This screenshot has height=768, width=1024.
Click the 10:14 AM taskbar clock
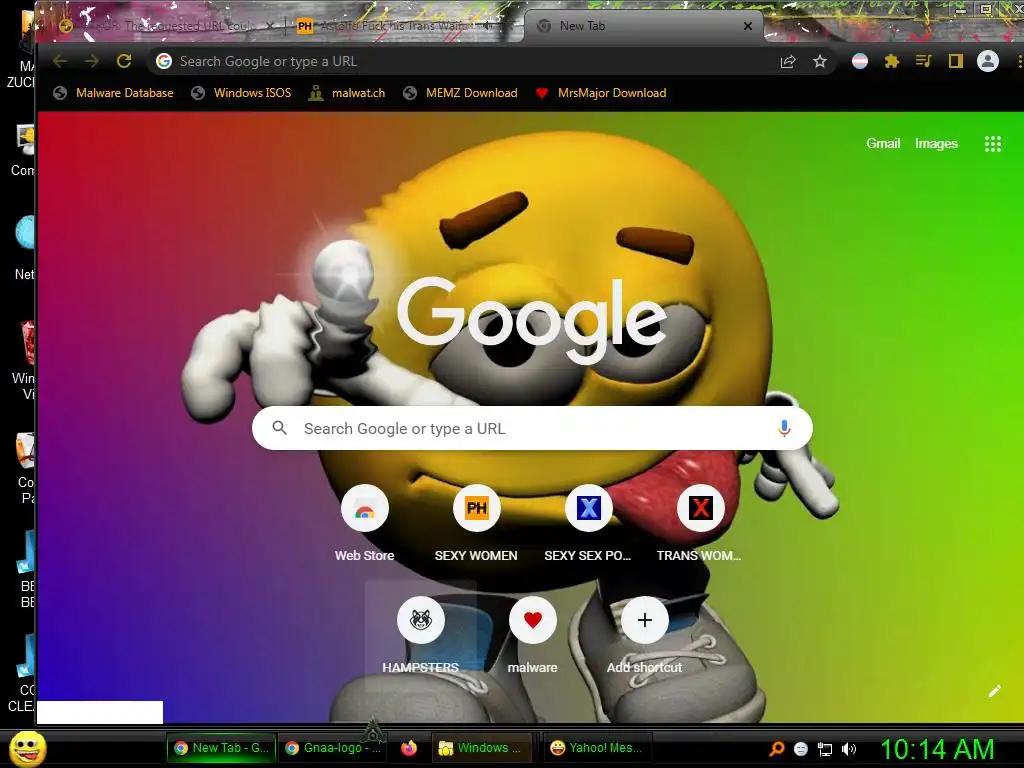click(x=937, y=749)
